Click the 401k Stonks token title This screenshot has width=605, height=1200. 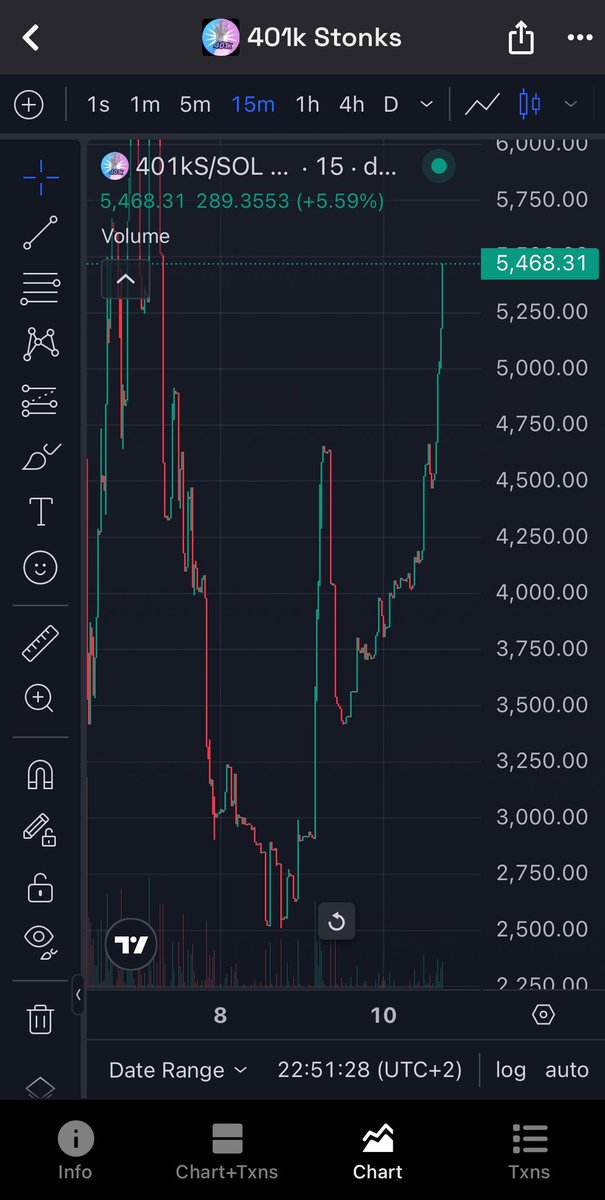click(x=325, y=38)
